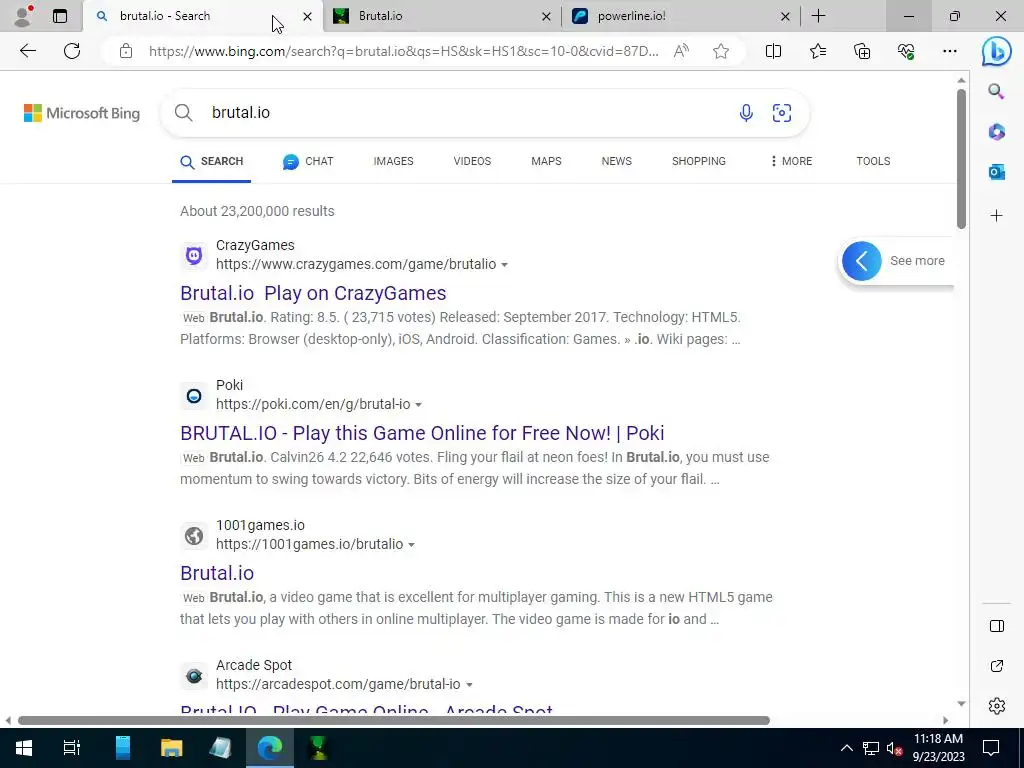Close the brutal.io - Search tab
This screenshot has height=768, width=1024.
(308, 16)
